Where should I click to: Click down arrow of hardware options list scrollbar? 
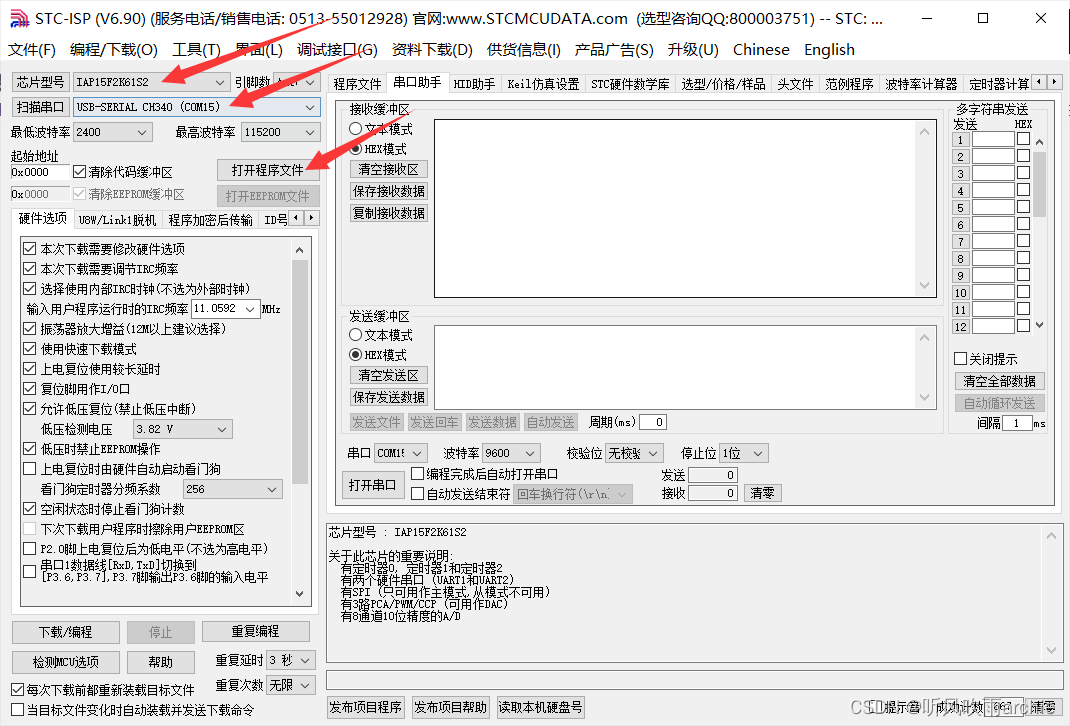tap(300, 594)
